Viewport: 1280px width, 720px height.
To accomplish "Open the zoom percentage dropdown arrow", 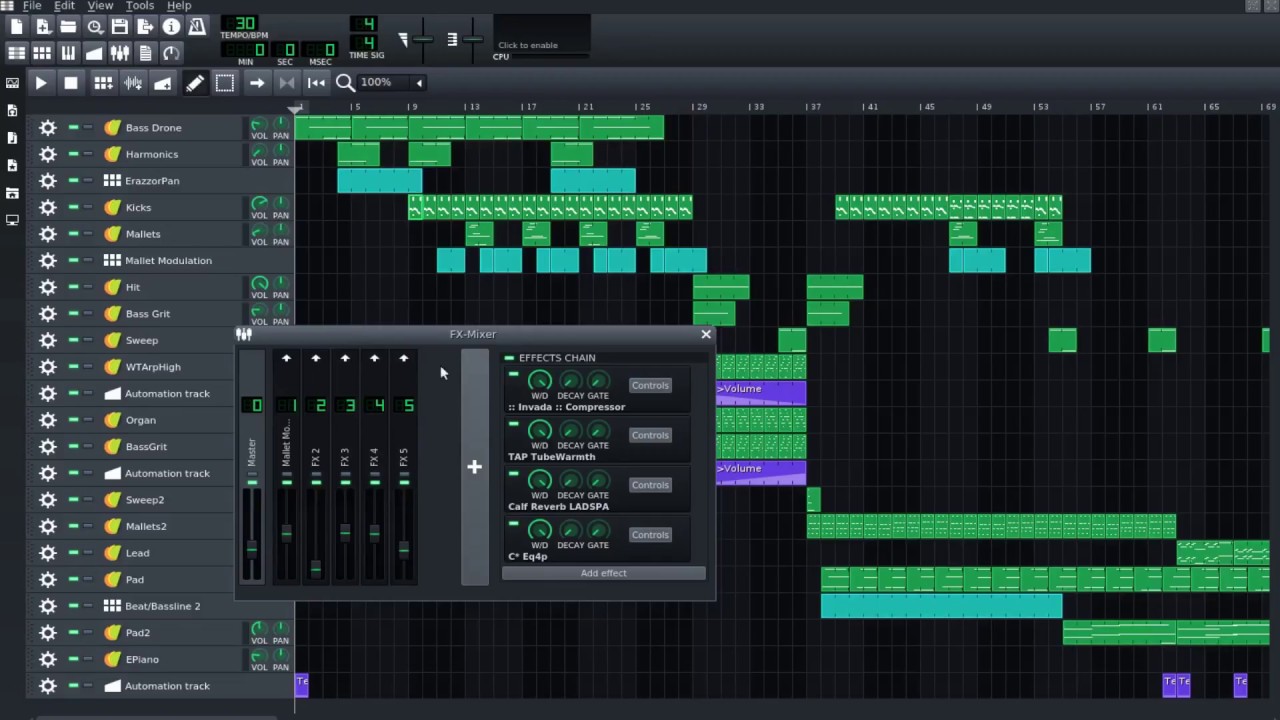I will tap(420, 83).
